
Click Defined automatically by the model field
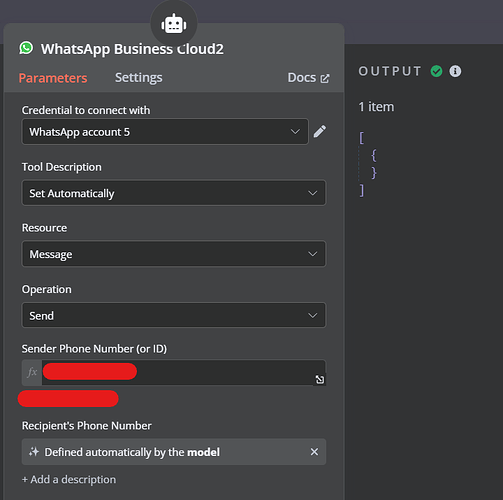pyautogui.click(x=174, y=452)
